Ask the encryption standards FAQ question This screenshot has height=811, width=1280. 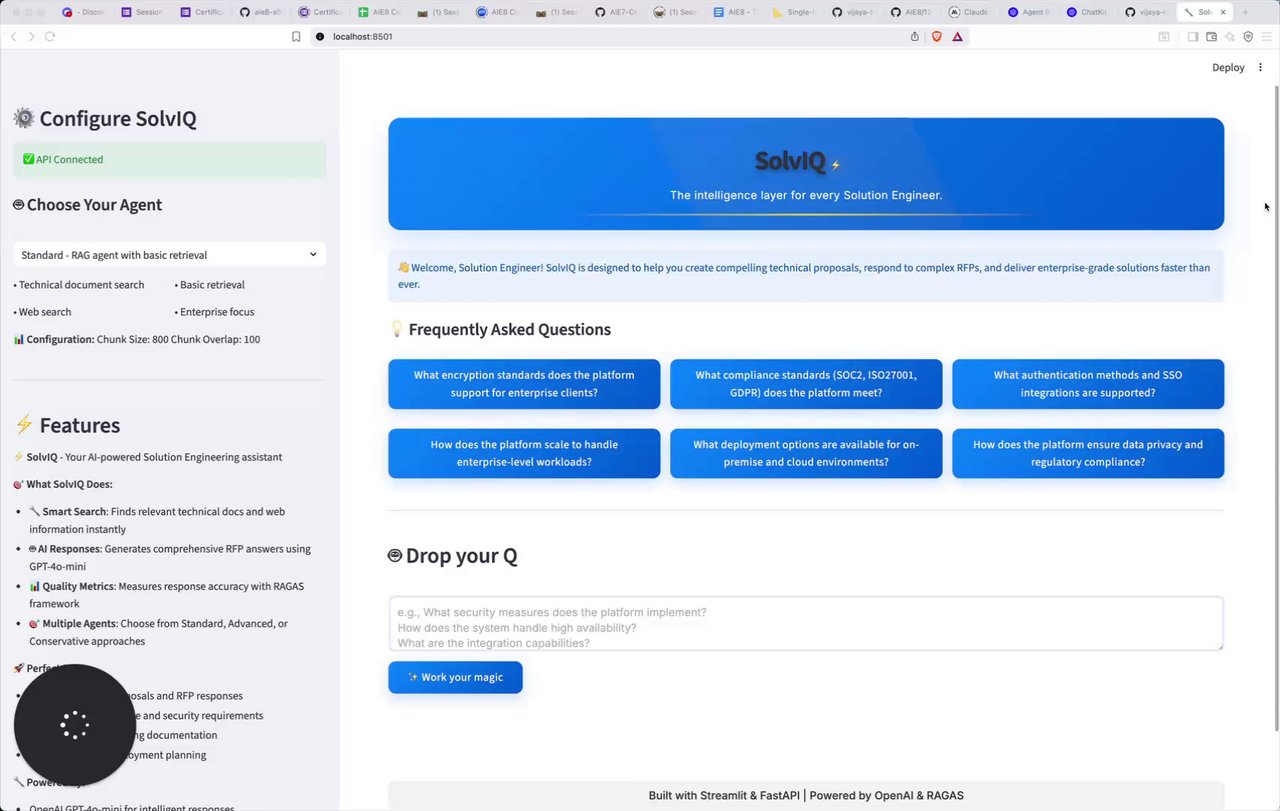click(524, 384)
